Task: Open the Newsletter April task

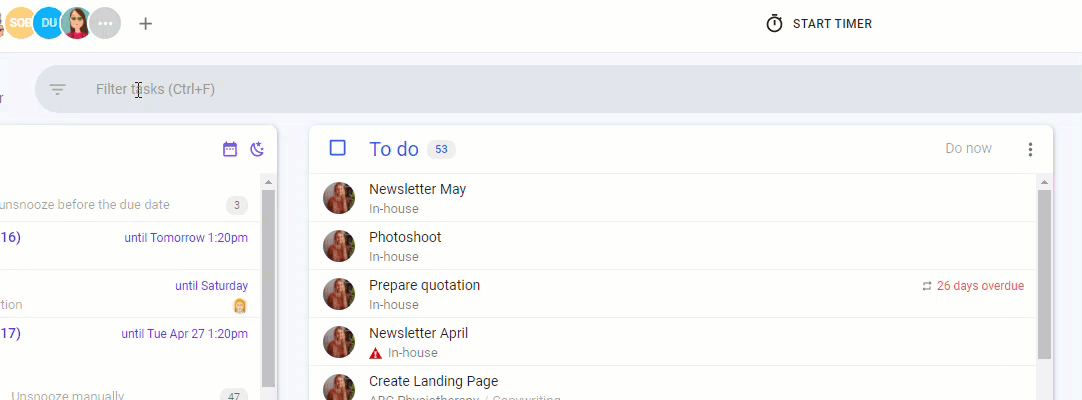Action: pyautogui.click(x=673, y=342)
